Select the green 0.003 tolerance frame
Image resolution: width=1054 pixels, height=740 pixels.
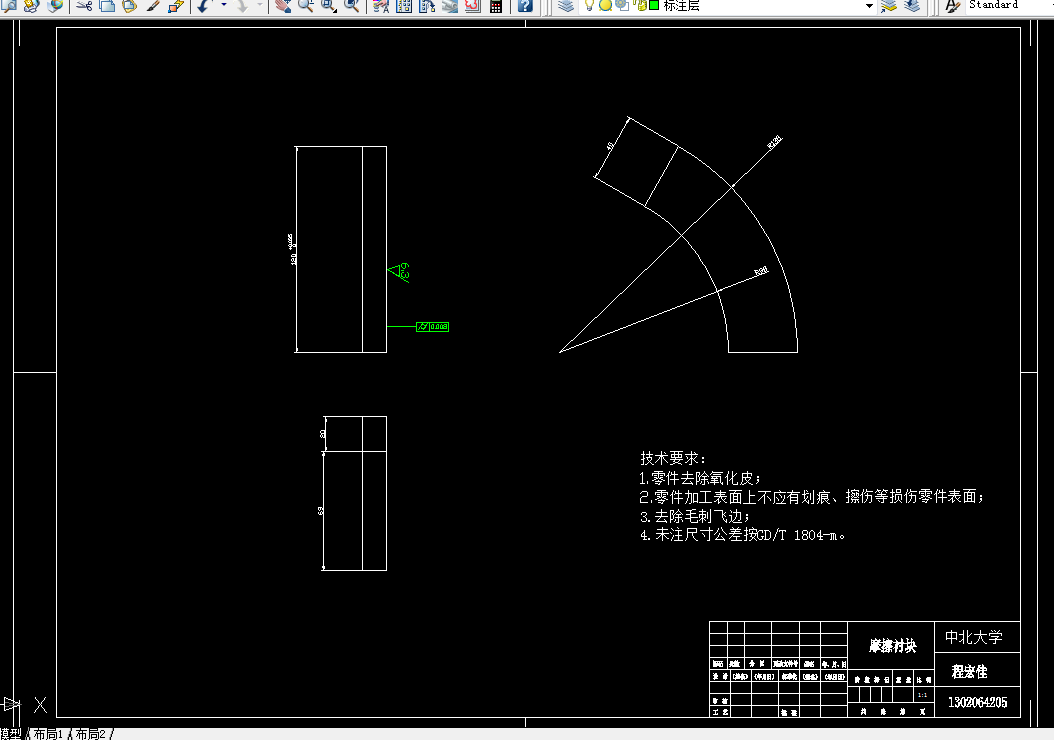point(432,327)
